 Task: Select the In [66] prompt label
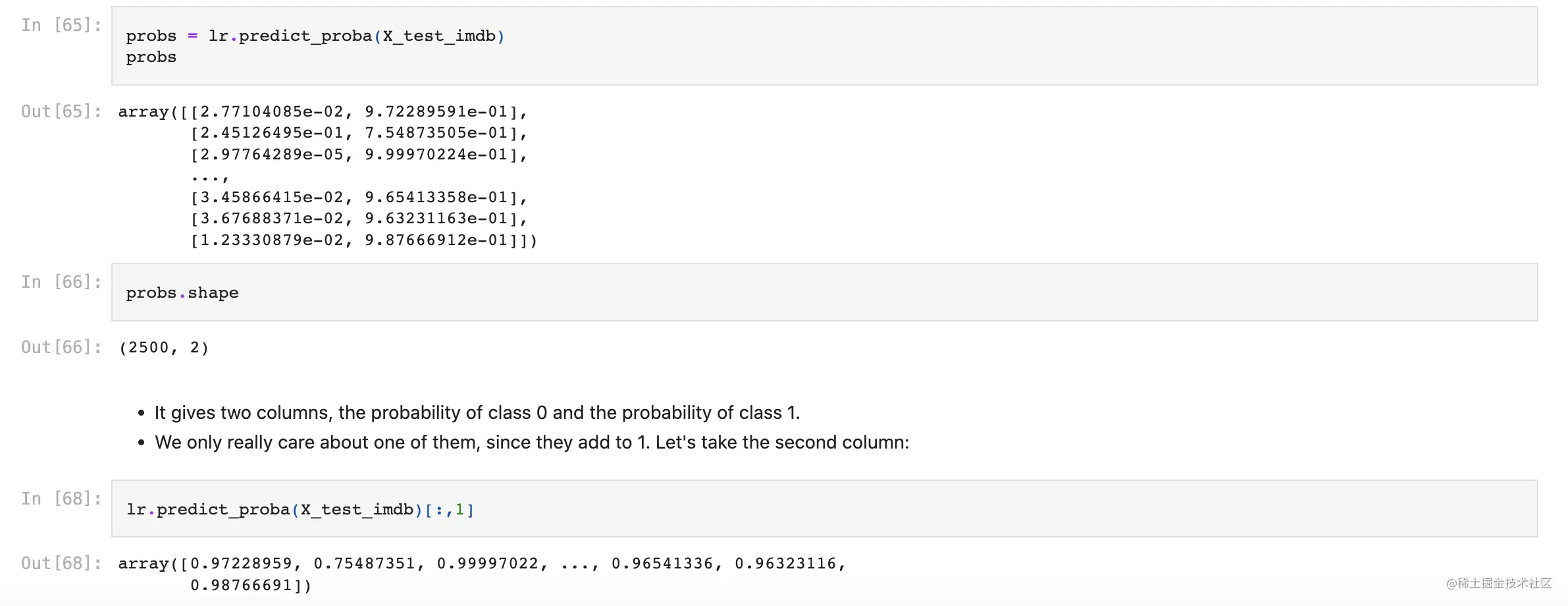[x=61, y=282]
